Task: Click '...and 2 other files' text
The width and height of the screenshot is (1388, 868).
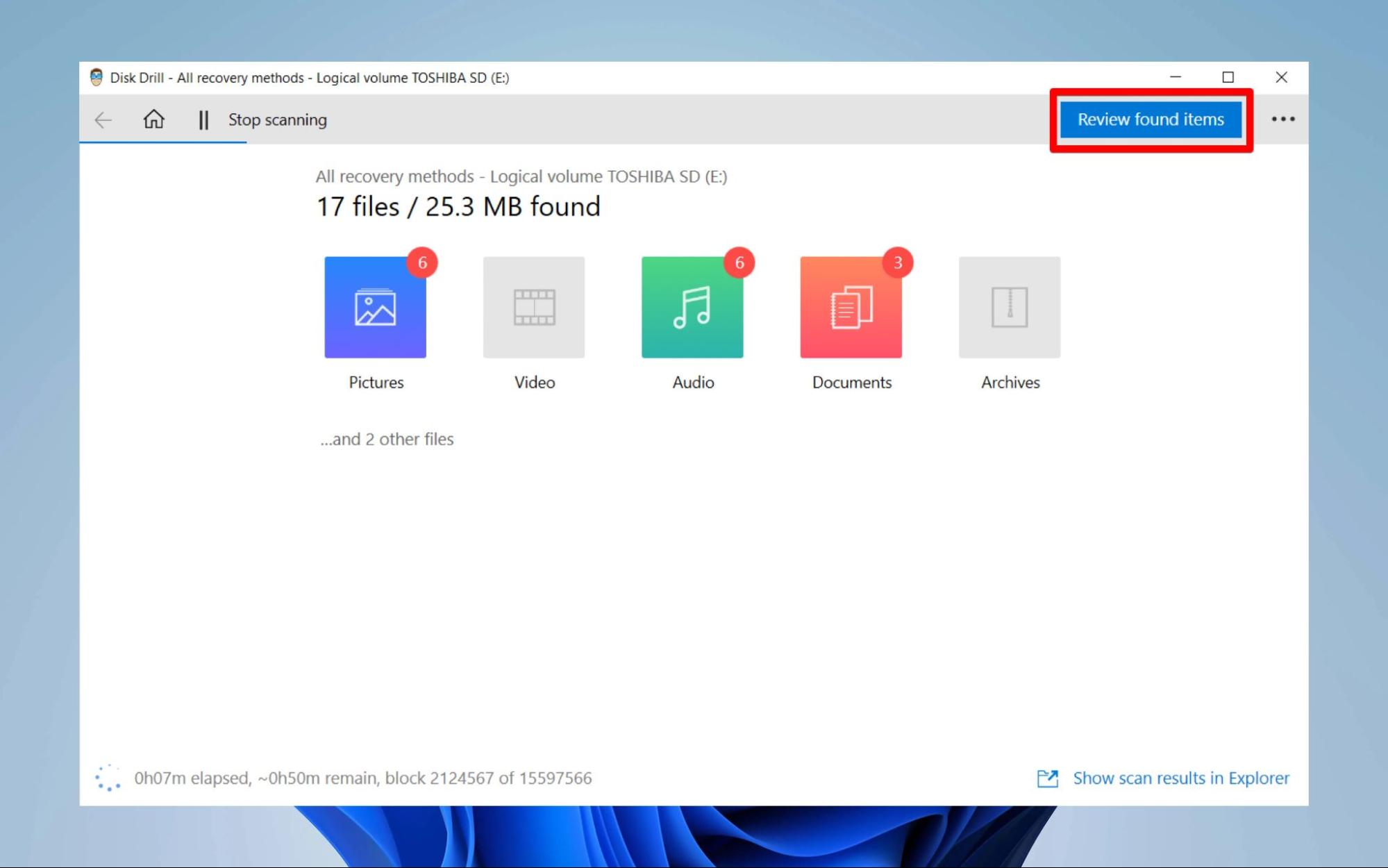Action: 387,439
